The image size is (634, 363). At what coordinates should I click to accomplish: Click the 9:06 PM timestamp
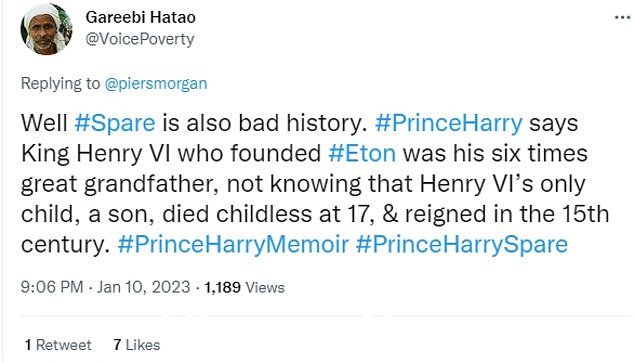point(52,287)
